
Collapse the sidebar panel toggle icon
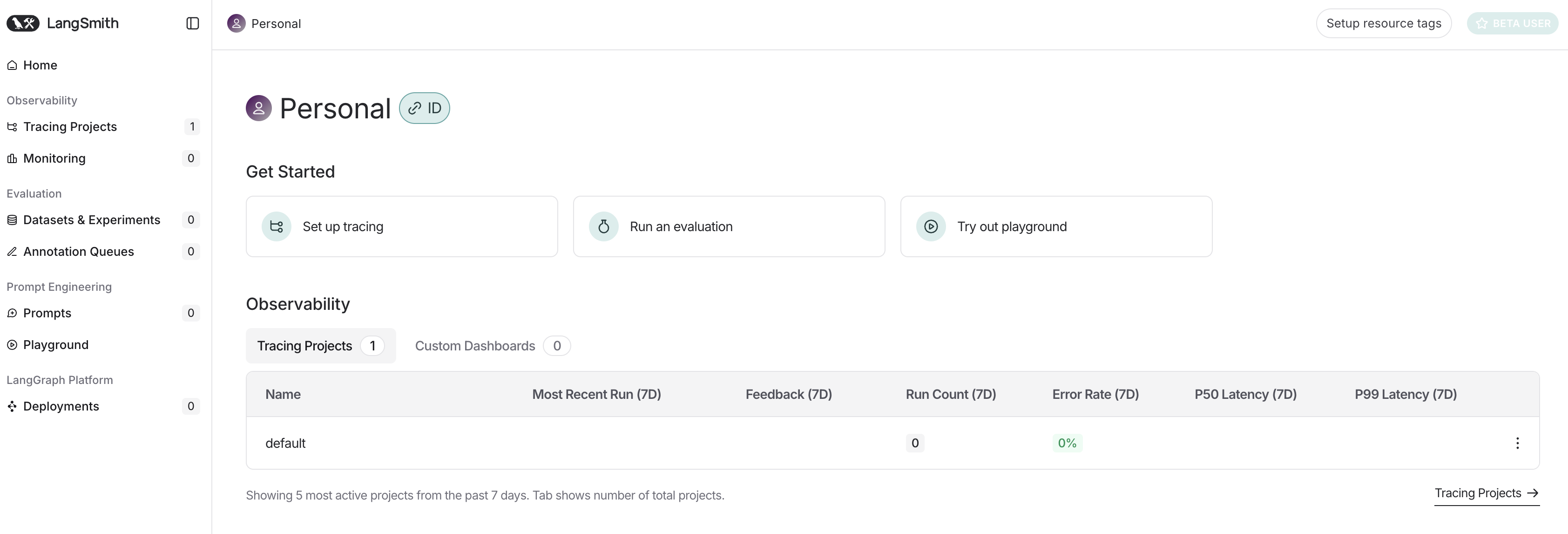192,23
